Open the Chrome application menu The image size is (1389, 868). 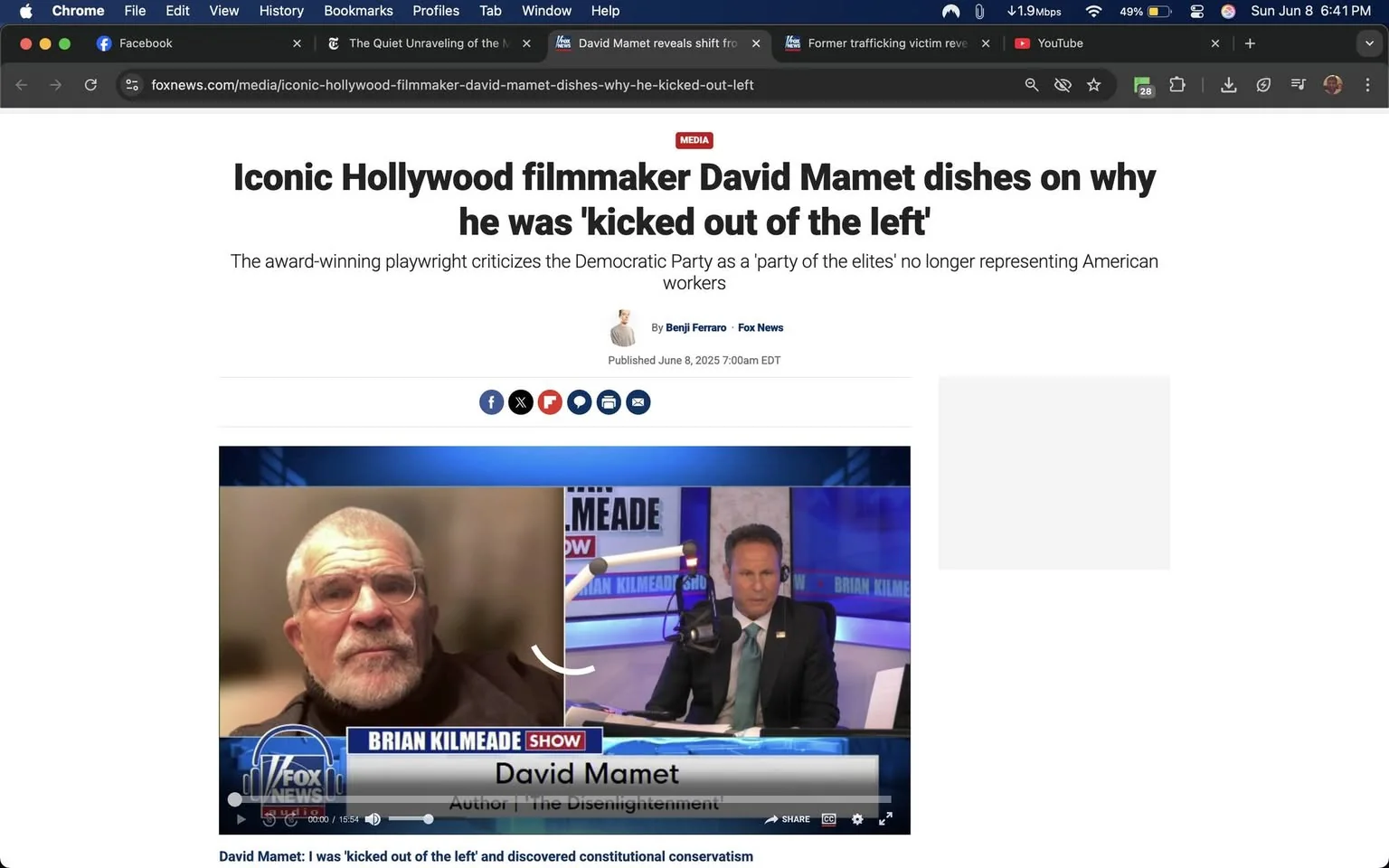pyautogui.click(x=78, y=11)
